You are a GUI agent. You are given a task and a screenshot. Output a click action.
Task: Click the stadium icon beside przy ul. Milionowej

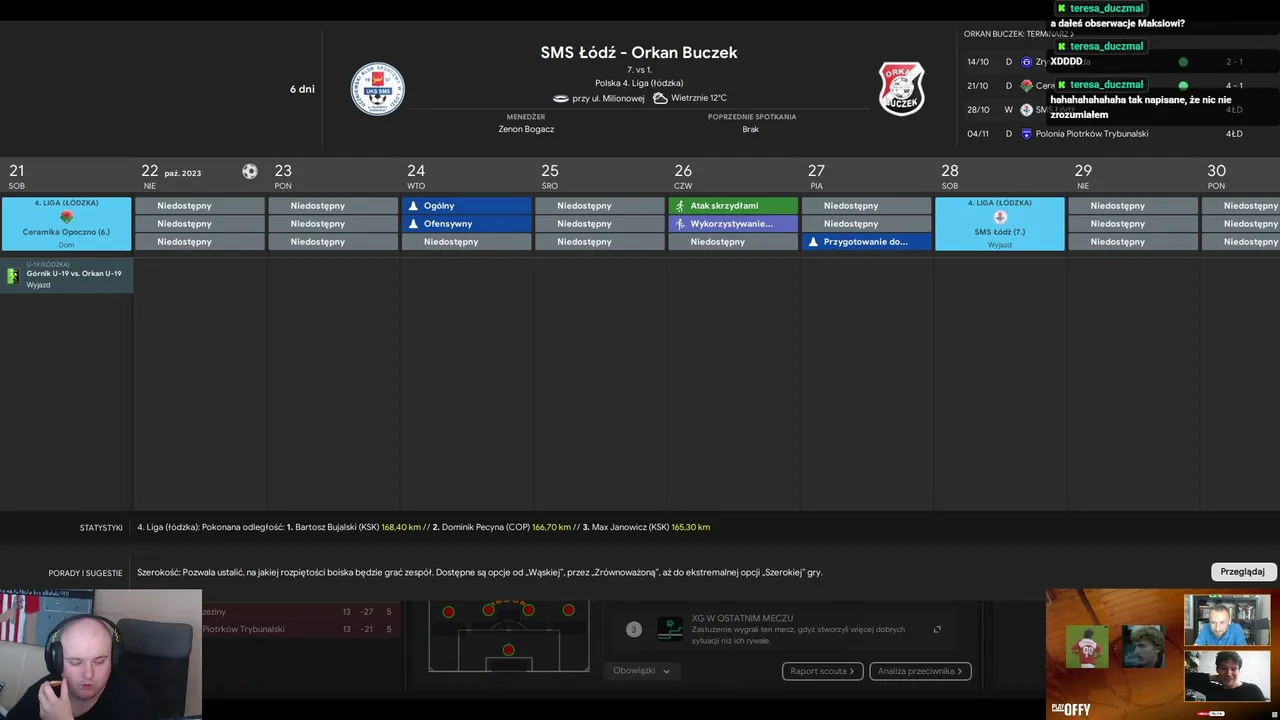click(x=561, y=98)
